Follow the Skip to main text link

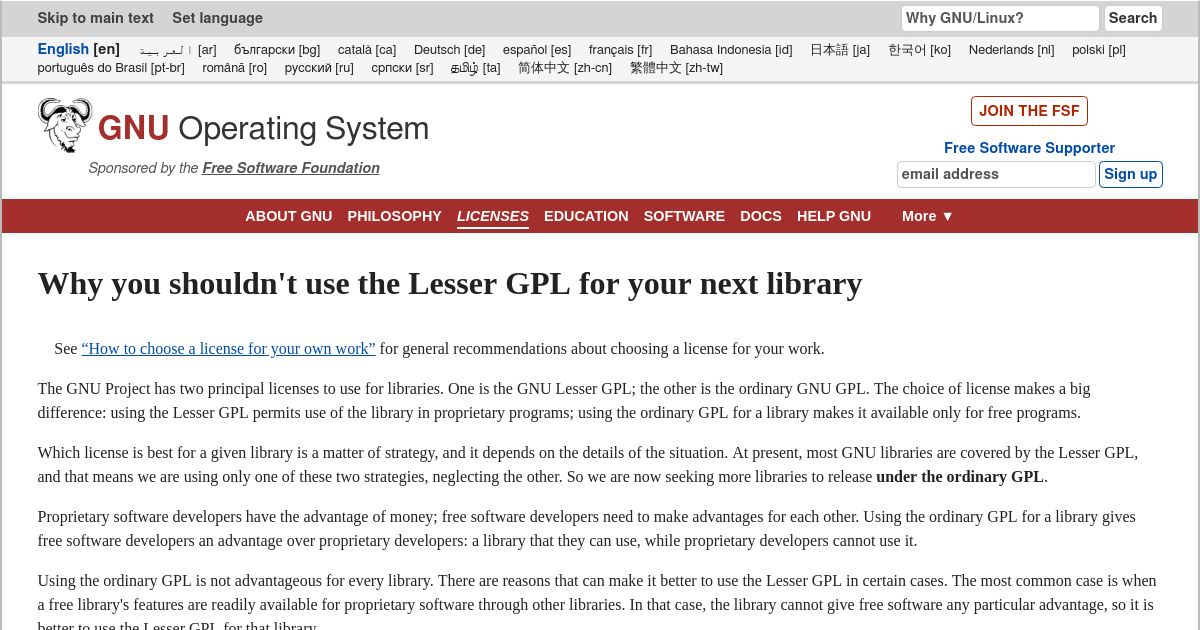[96, 18]
